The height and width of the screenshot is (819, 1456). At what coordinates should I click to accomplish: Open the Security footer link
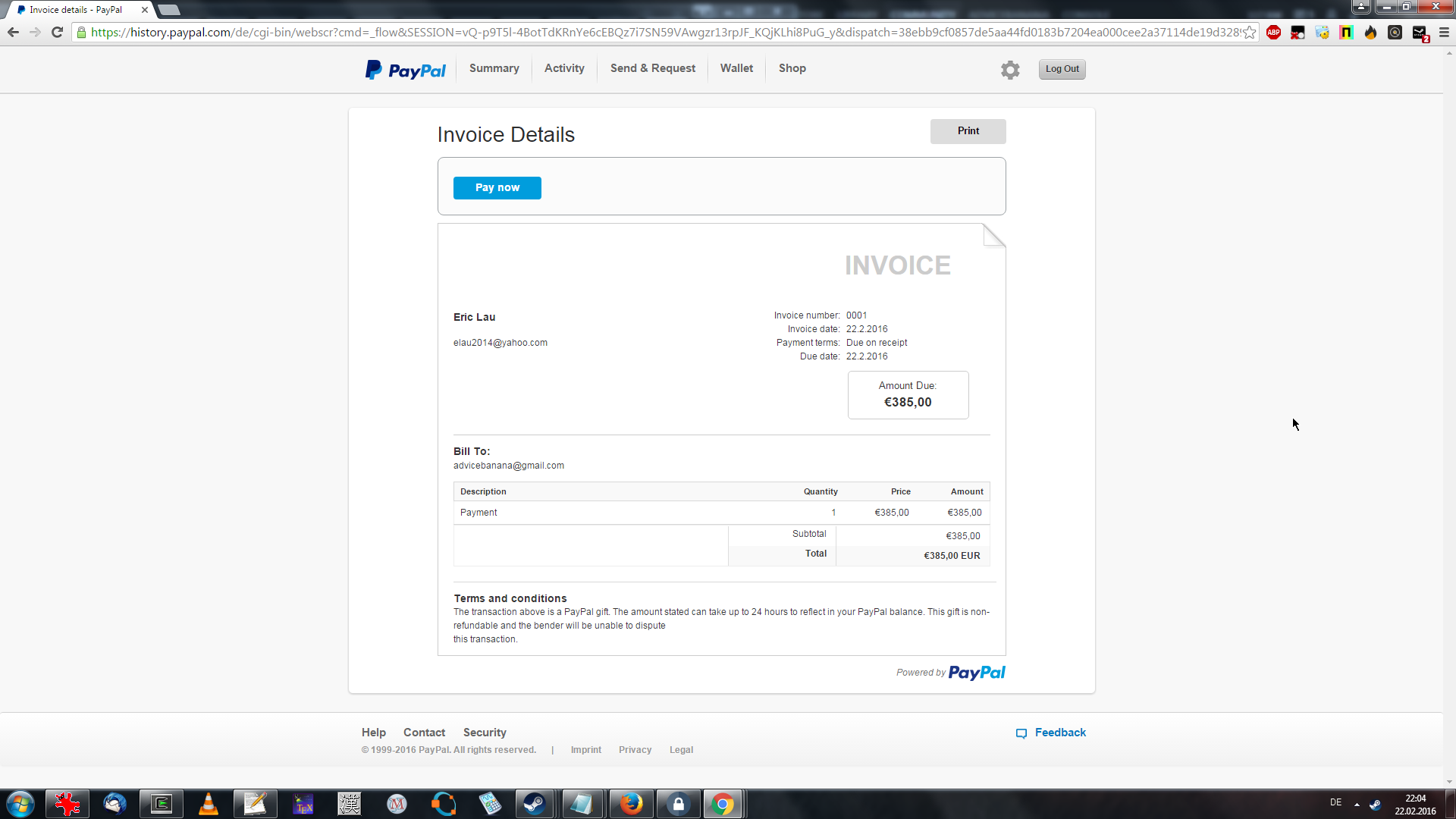click(485, 733)
